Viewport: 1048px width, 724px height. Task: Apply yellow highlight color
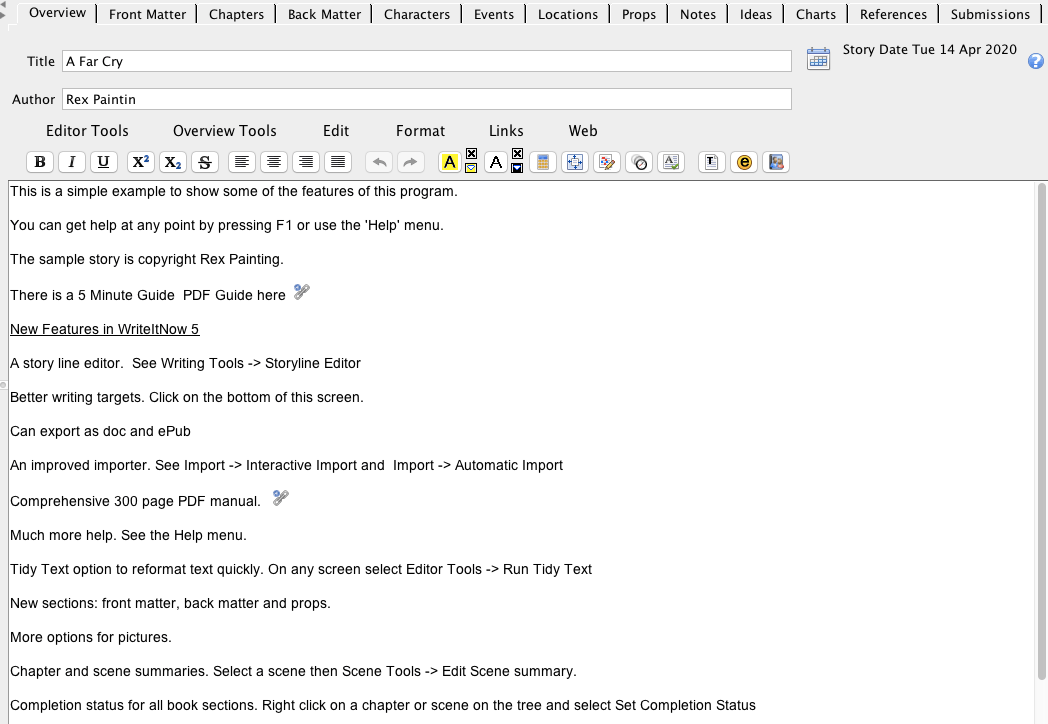450,162
